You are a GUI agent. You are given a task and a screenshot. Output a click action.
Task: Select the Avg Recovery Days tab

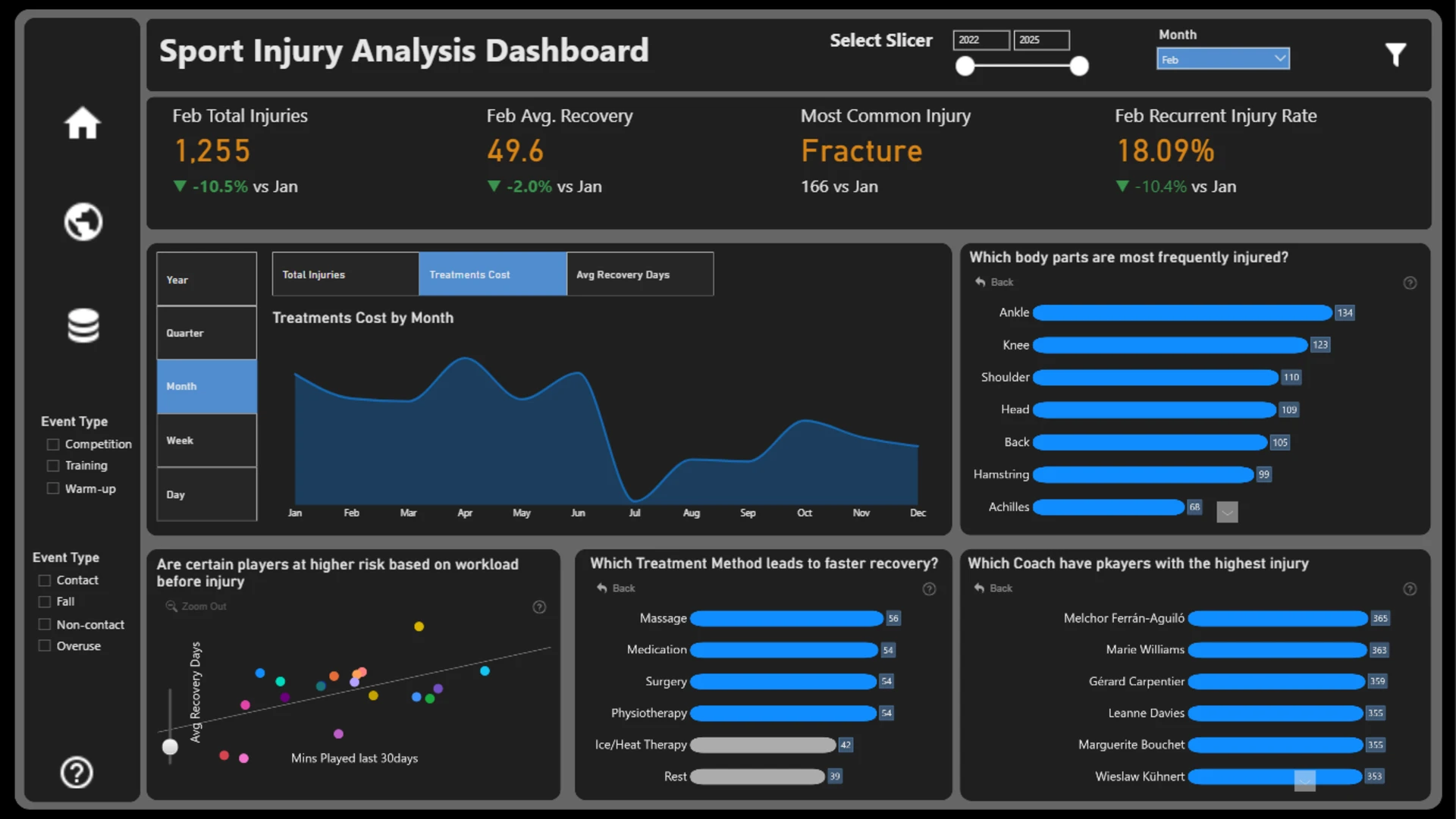640,275
